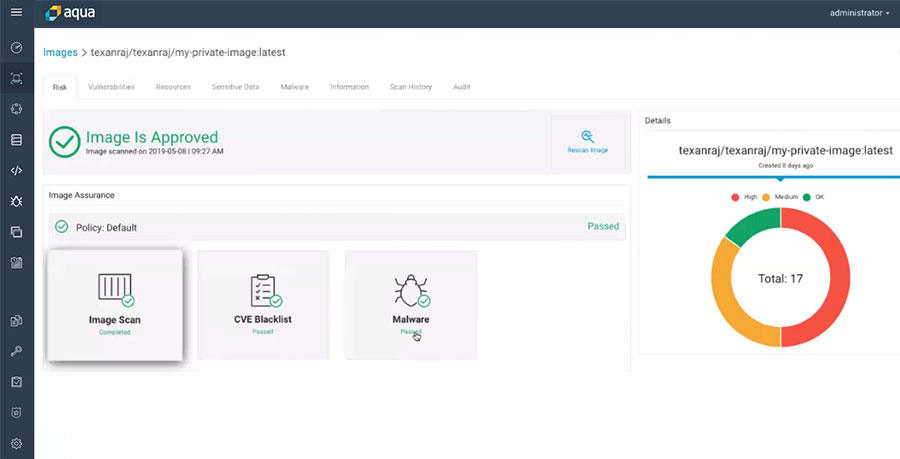The width and height of the screenshot is (900, 459).
Task: Open the Malware assurance card
Action: point(410,304)
